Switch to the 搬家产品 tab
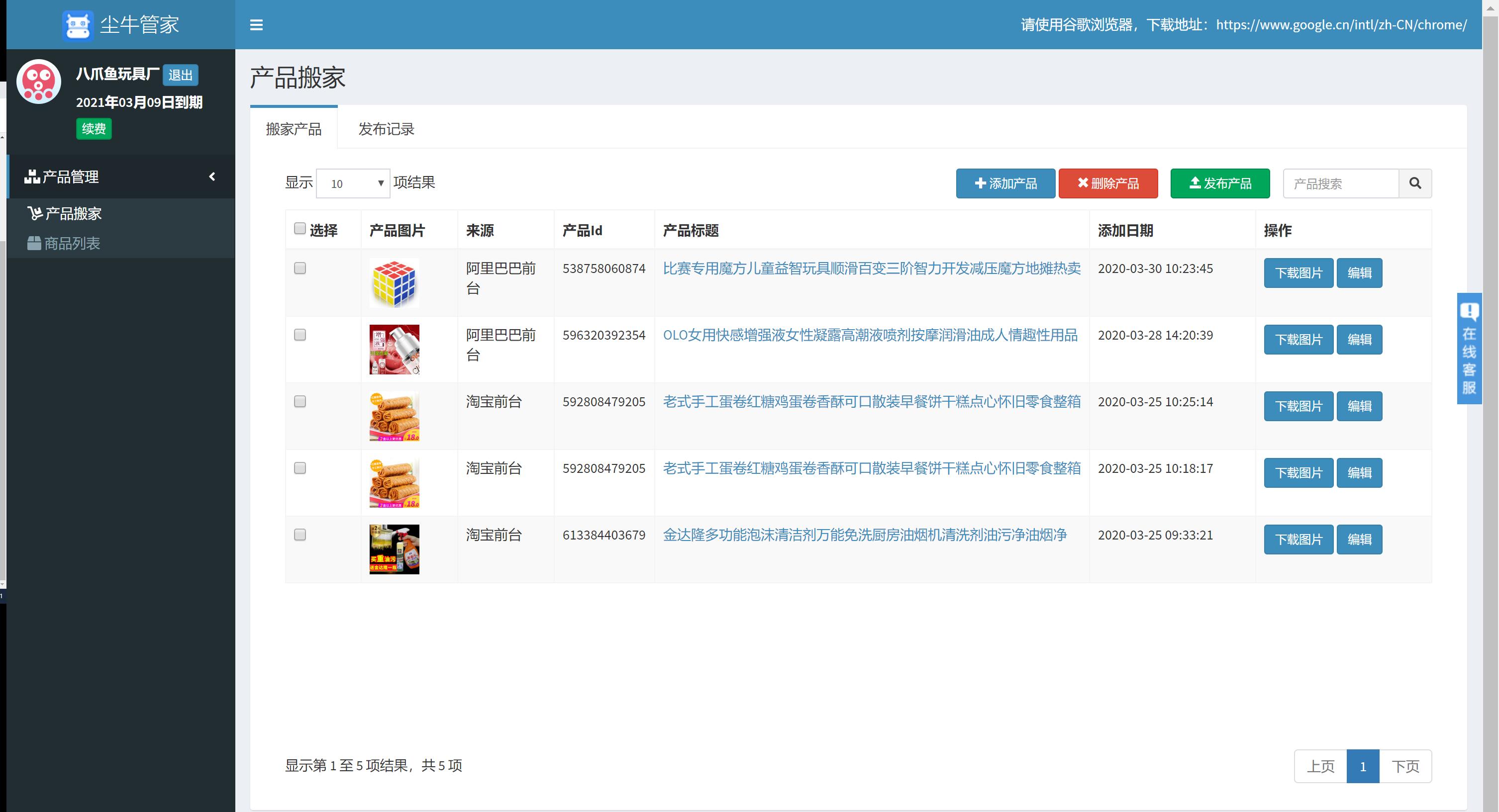The height and width of the screenshot is (812, 1499). pyautogui.click(x=294, y=129)
